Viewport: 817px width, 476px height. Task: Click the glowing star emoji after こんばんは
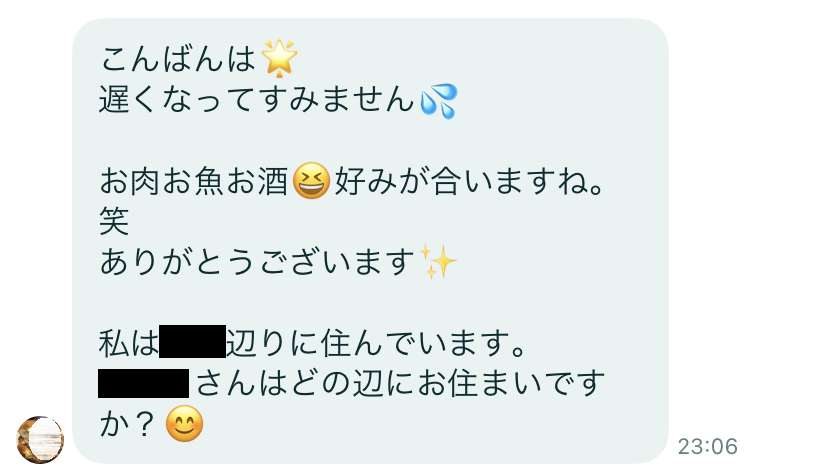point(279,58)
